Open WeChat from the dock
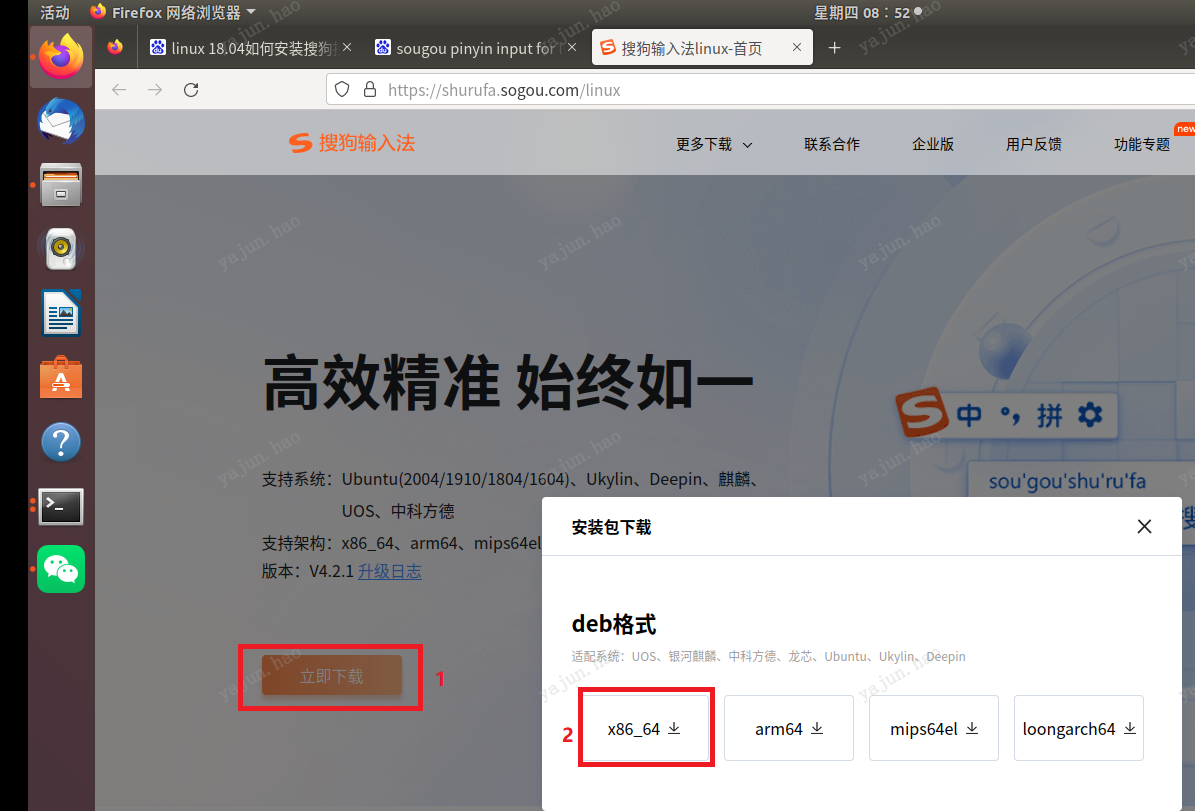Image resolution: width=1195 pixels, height=811 pixels. (x=61, y=569)
